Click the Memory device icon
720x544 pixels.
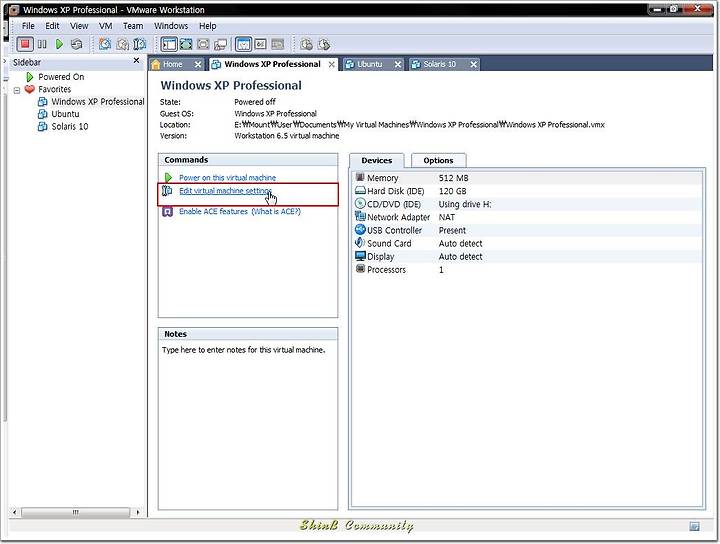[x=360, y=177]
